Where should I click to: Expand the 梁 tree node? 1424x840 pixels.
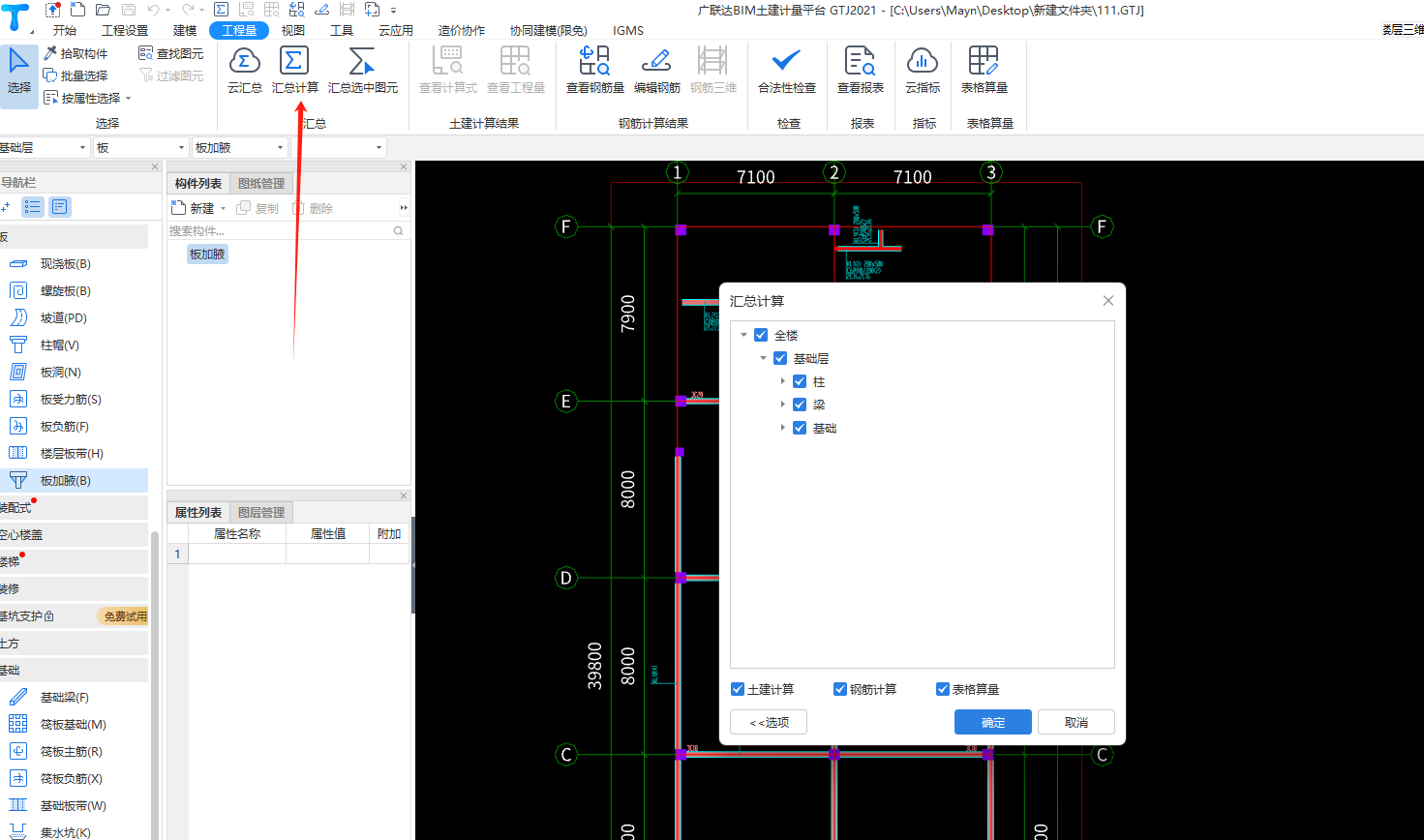(x=782, y=405)
